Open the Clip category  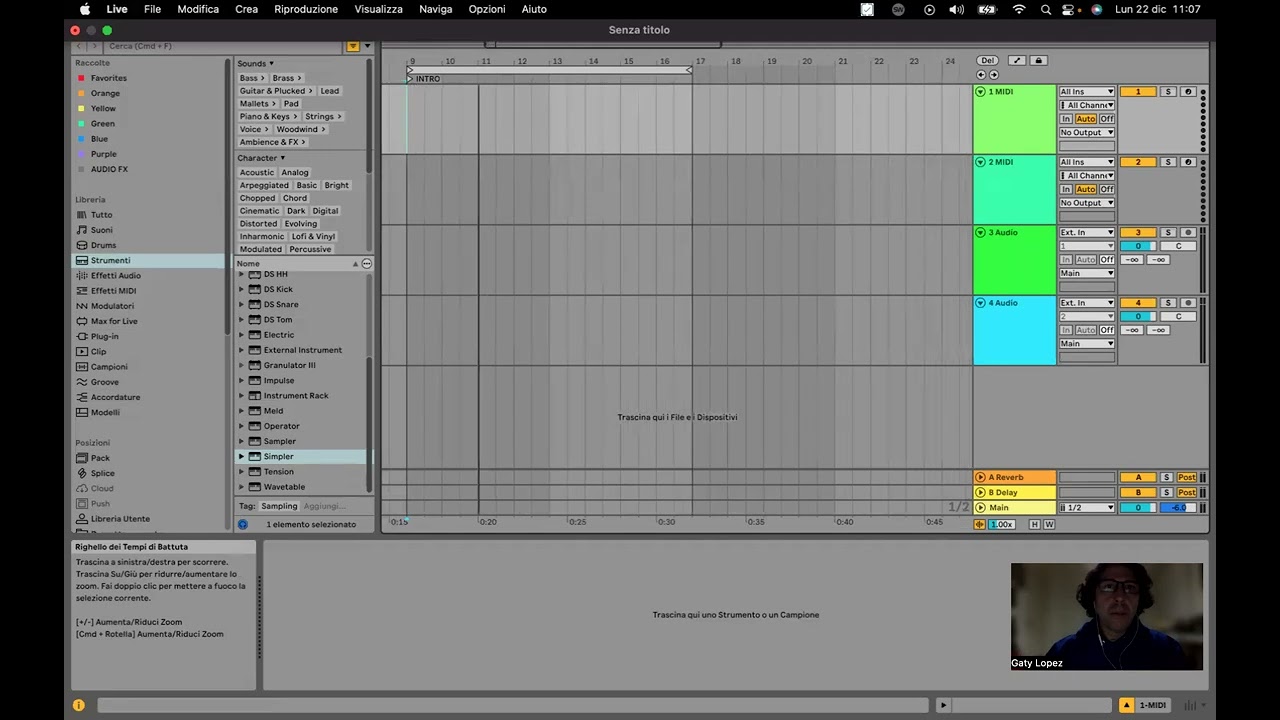tap(98, 351)
